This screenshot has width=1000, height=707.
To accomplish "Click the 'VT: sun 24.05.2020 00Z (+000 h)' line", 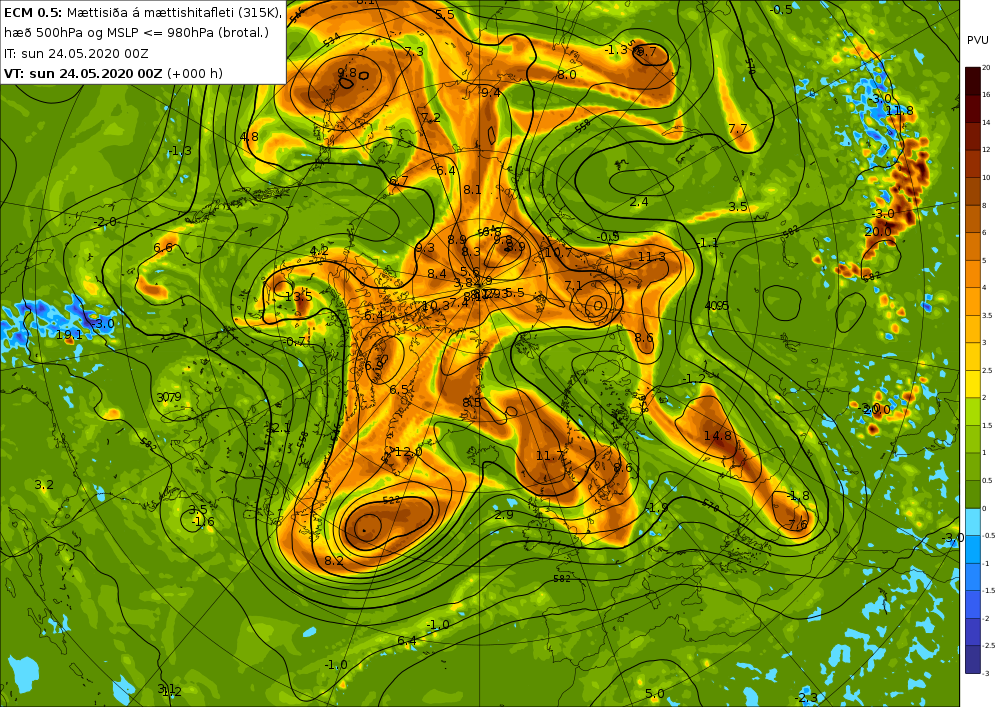I will click(x=114, y=73).
